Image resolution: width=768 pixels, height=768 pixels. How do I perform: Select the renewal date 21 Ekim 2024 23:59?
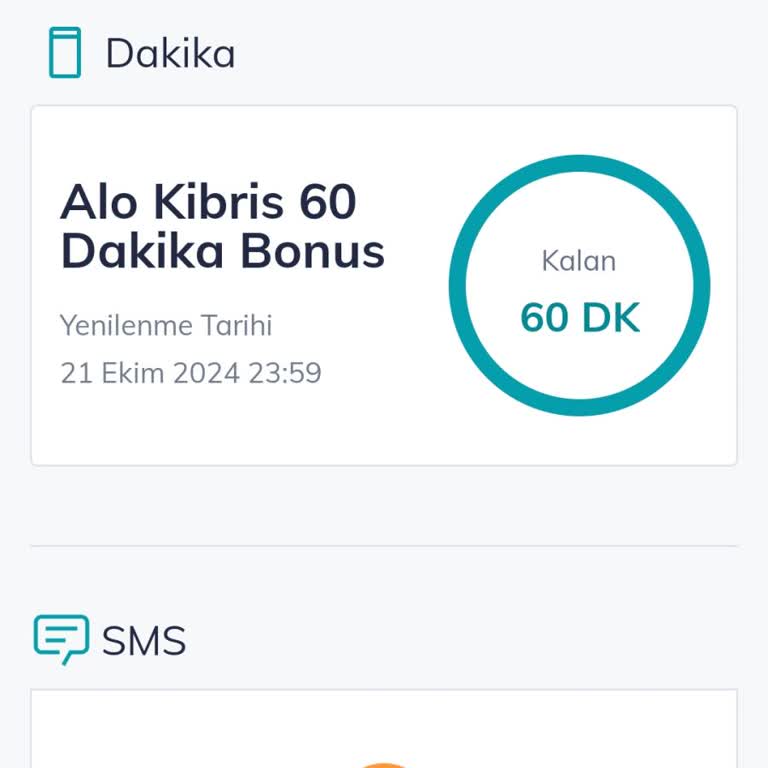191,373
